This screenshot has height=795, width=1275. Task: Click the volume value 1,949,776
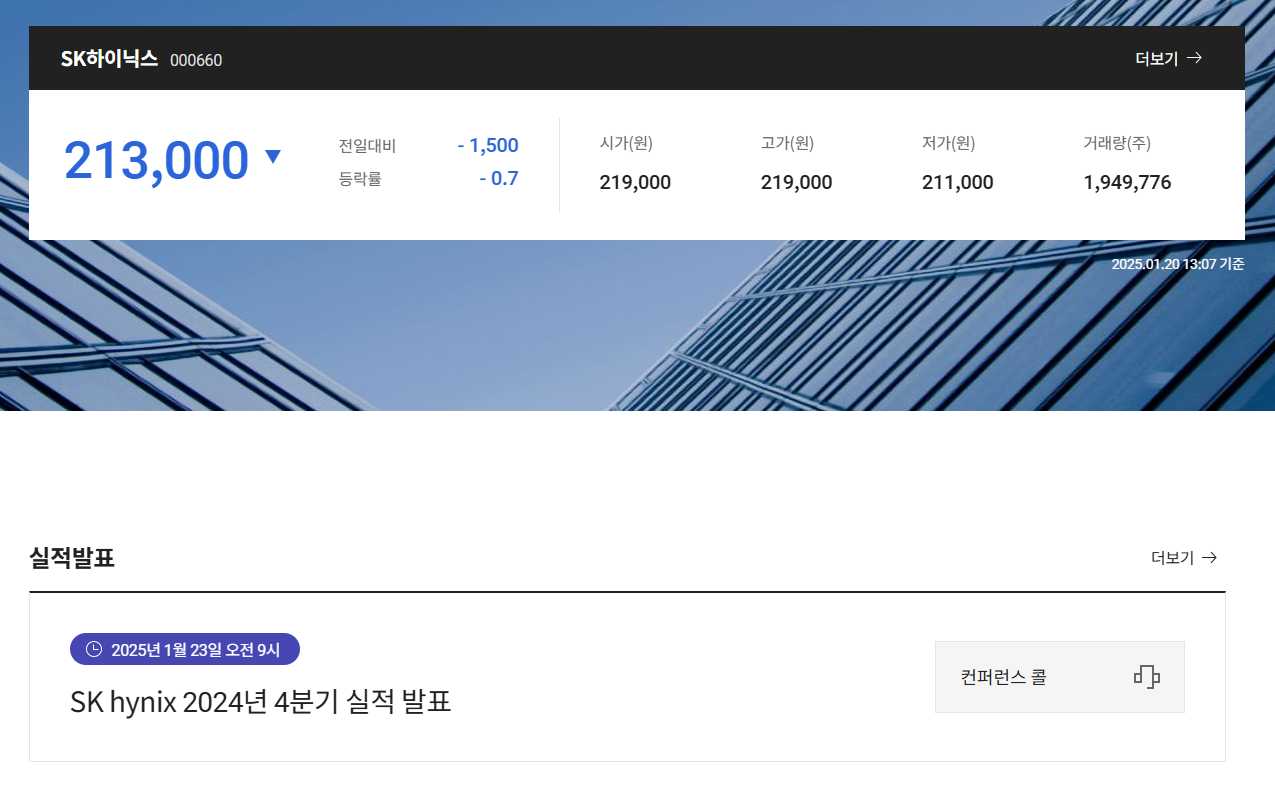(x=1127, y=182)
